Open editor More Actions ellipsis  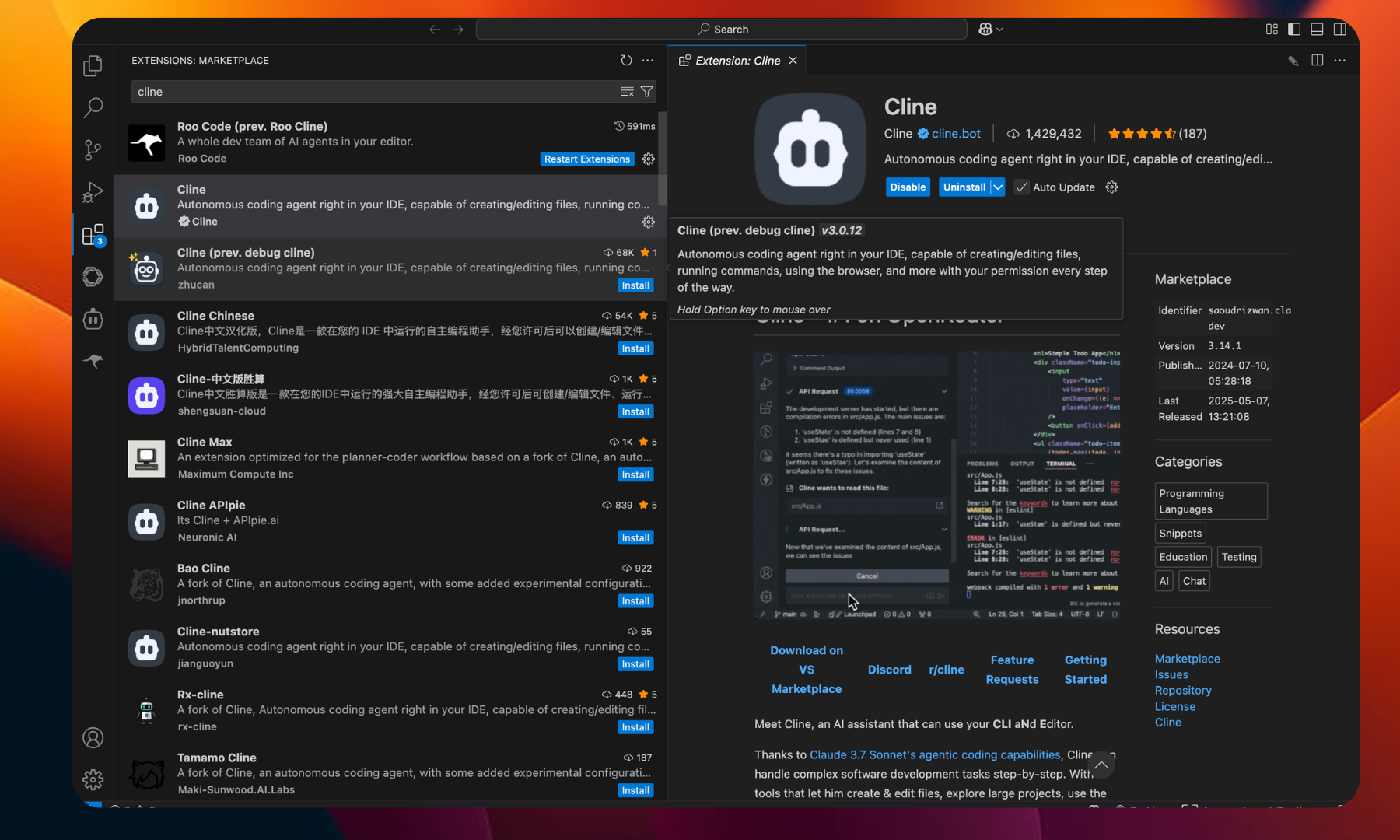coord(1340,60)
